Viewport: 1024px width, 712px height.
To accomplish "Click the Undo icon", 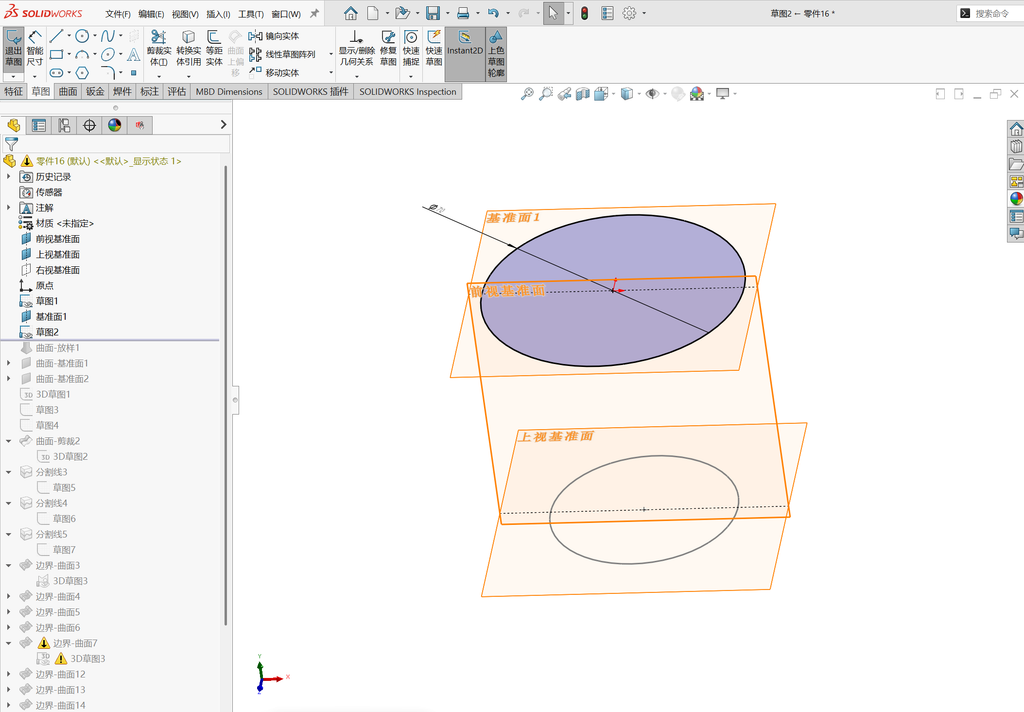I will coord(493,13).
